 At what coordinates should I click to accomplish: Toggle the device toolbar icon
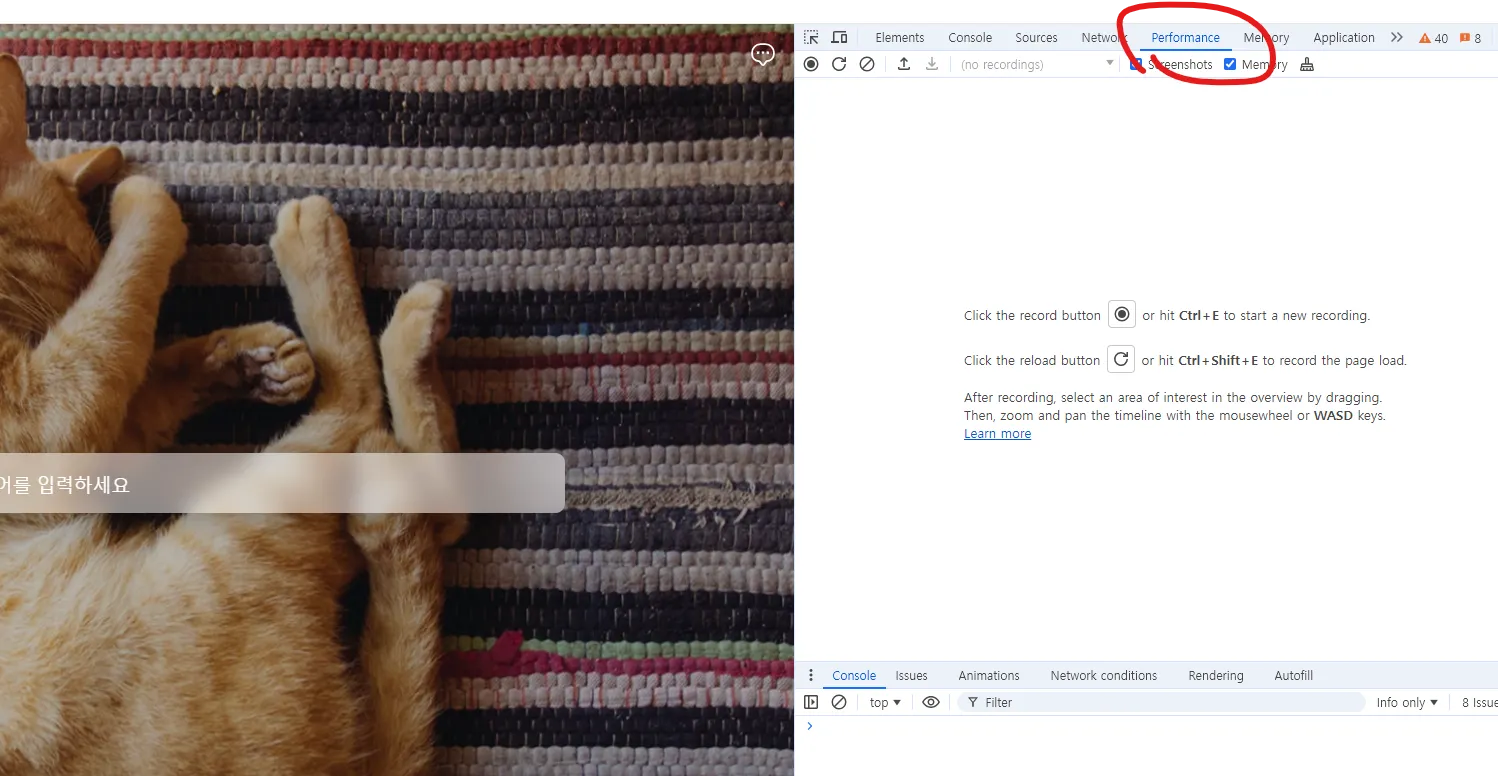coord(839,37)
